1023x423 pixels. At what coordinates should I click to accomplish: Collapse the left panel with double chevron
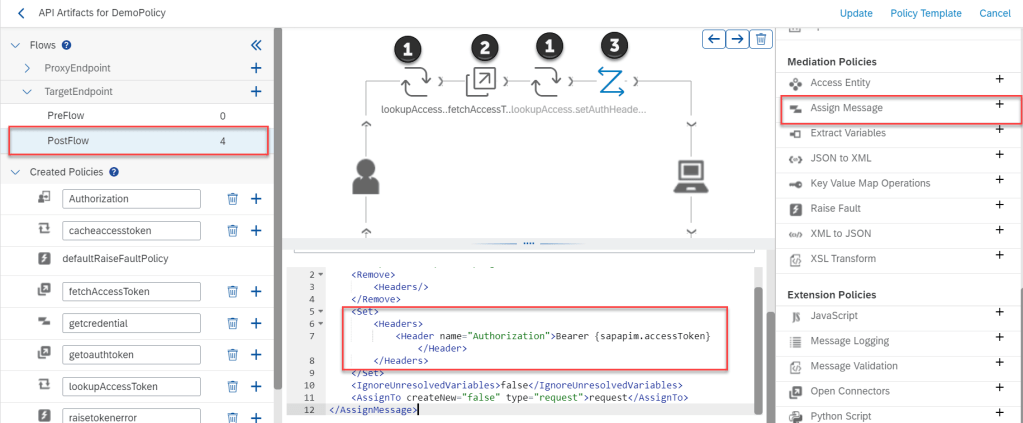coord(255,45)
